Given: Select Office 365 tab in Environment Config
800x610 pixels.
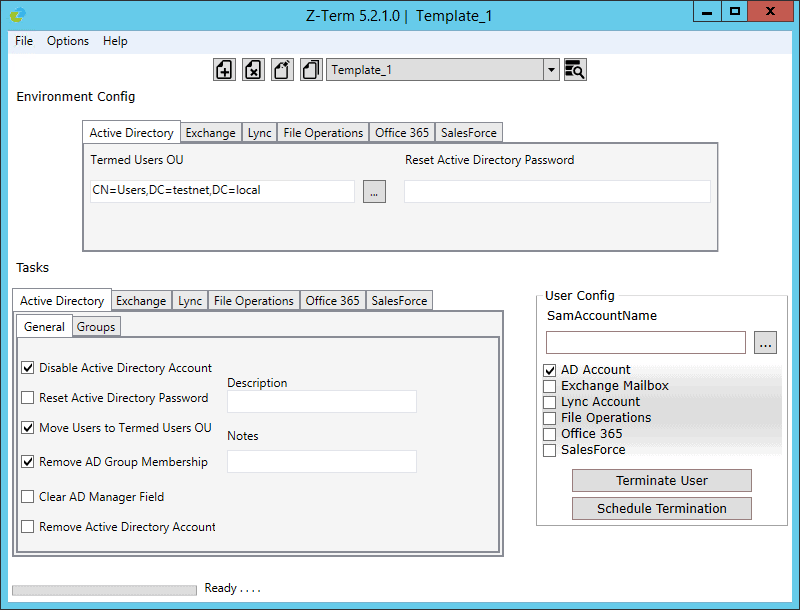Looking at the screenshot, I should point(402,133).
